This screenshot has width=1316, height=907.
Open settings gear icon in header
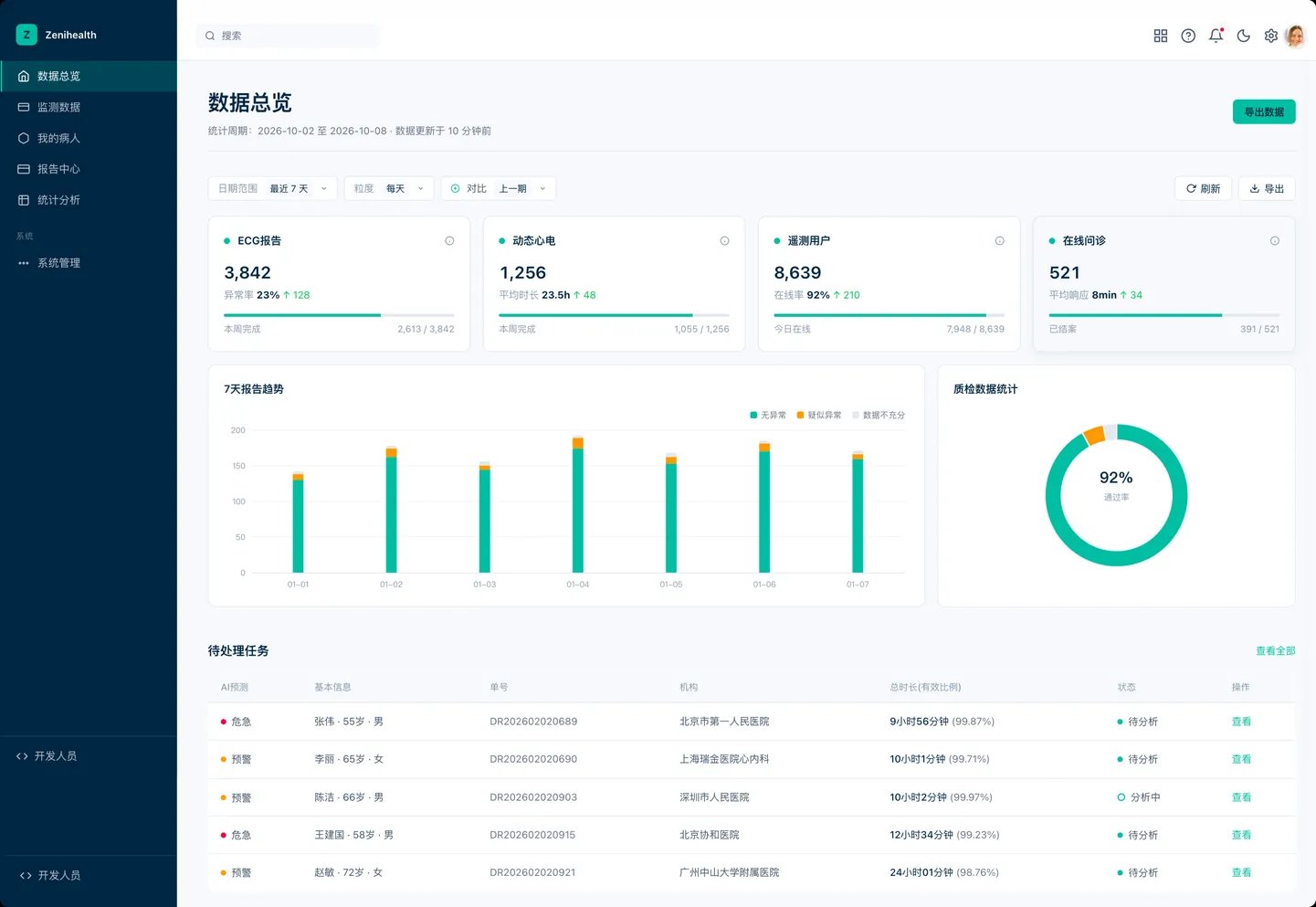[x=1270, y=36]
